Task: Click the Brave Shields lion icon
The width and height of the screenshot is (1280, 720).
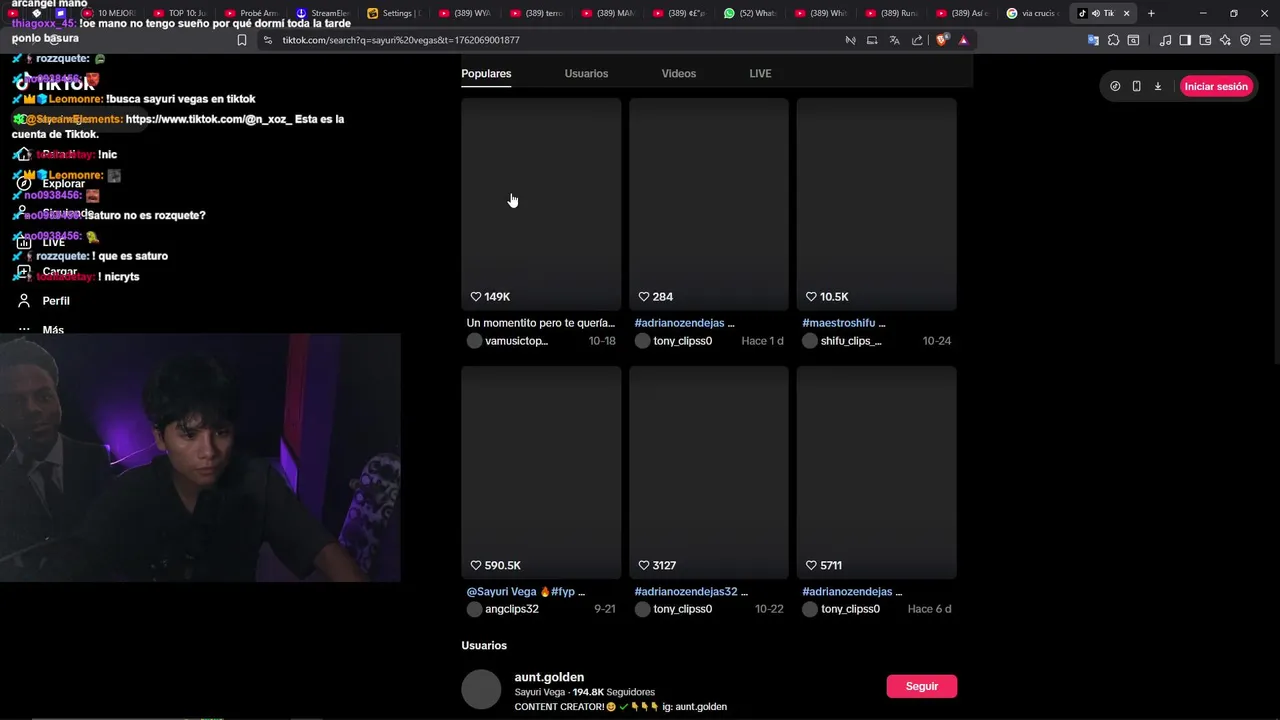Action: click(942, 40)
